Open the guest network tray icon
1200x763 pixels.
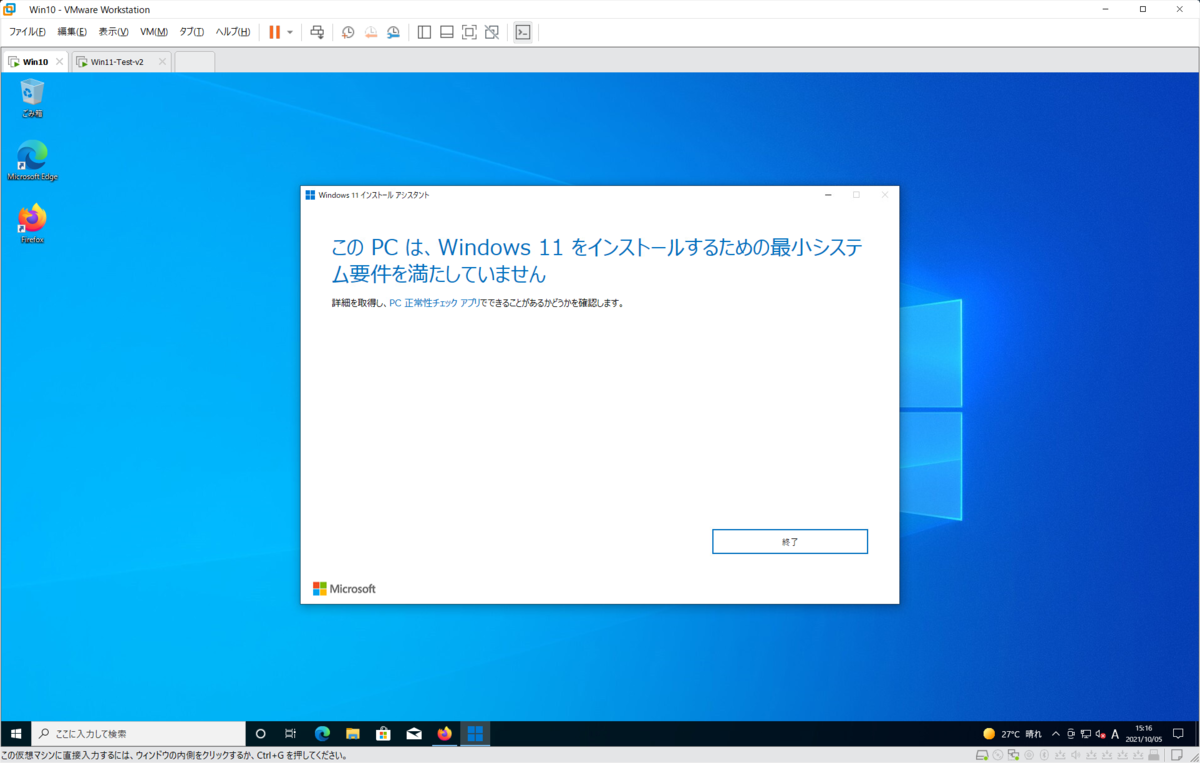coord(1086,733)
